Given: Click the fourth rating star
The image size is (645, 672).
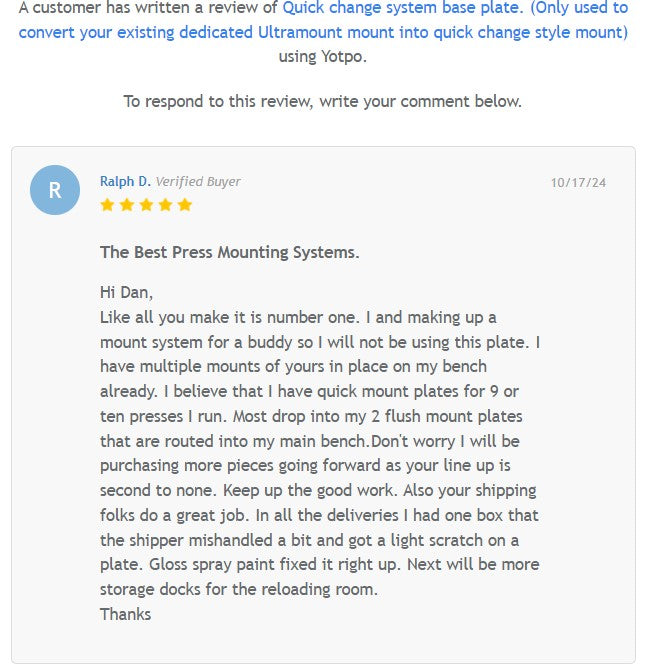Looking at the screenshot, I should (165, 205).
